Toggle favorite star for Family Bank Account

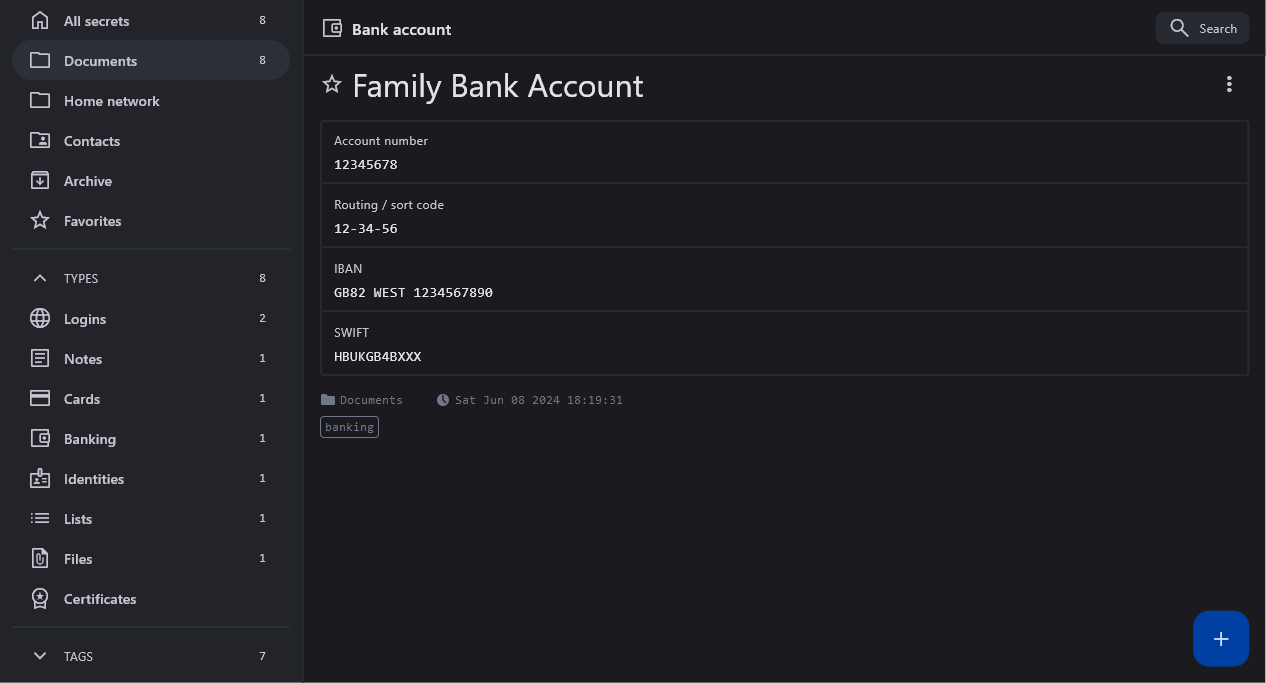tap(332, 85)
